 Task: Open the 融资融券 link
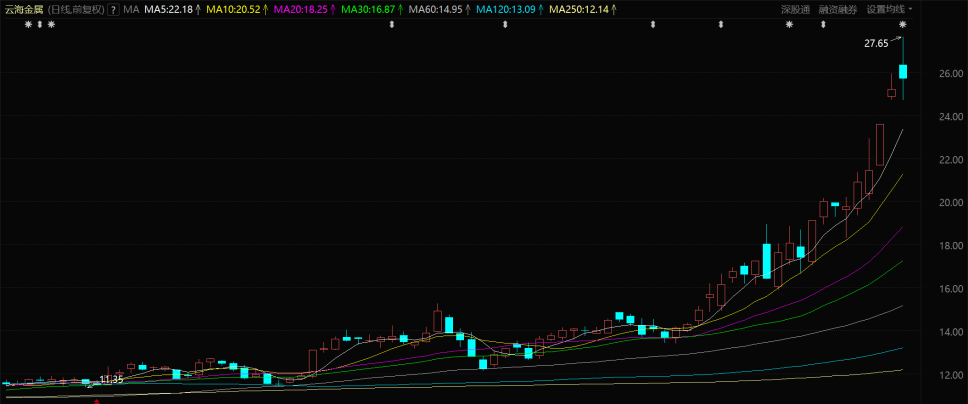point(838,9)
